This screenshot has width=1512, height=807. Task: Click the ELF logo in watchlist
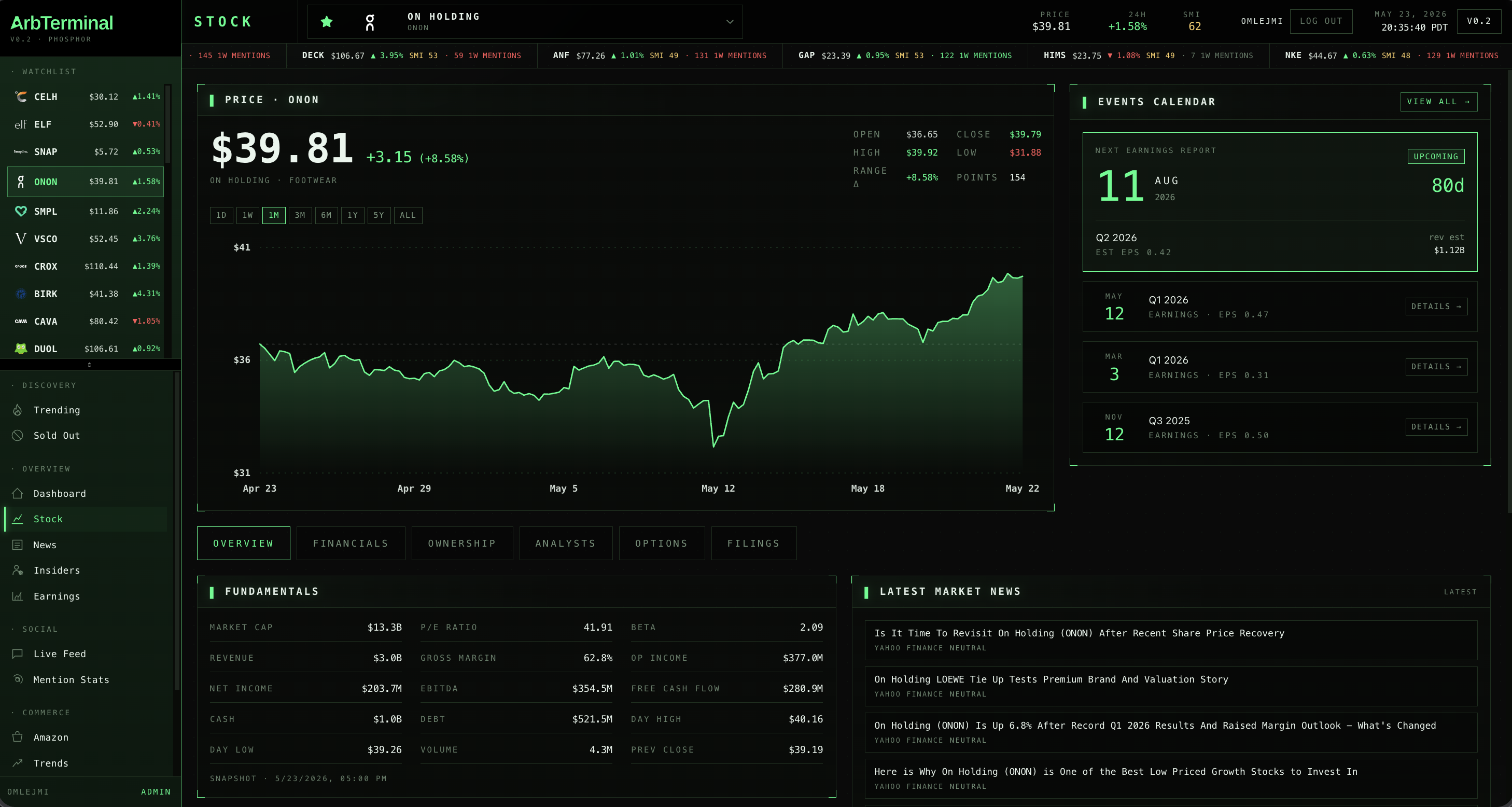[x=21, y=124]
